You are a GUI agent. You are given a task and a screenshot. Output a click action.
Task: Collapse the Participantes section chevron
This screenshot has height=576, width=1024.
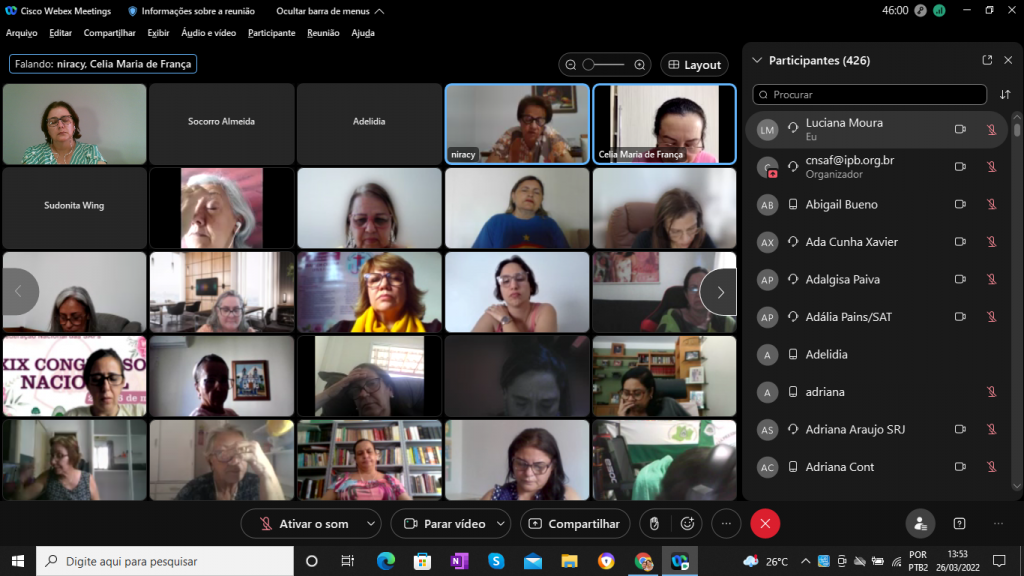coord(757,60)
